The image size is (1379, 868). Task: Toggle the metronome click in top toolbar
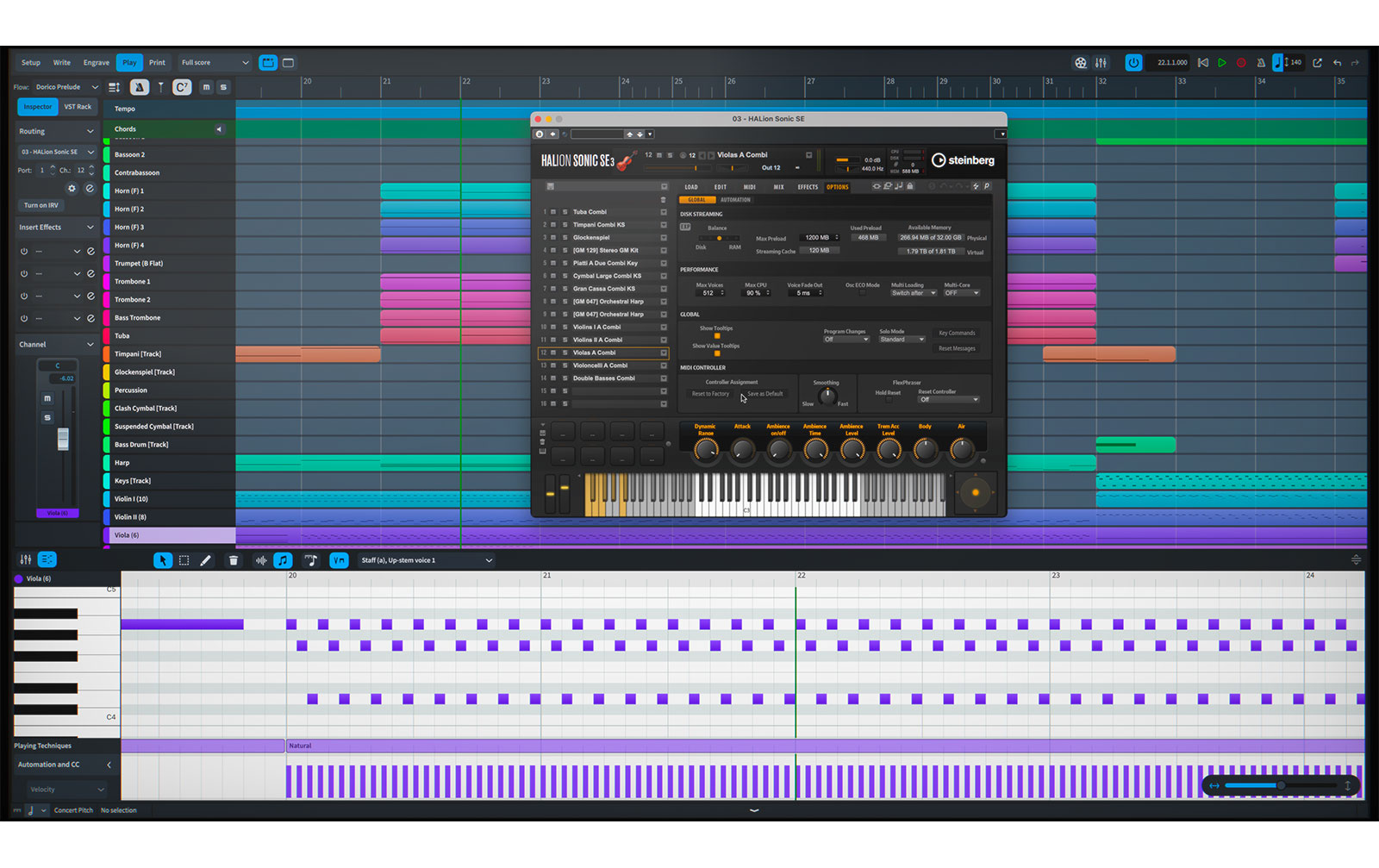pos(1261,63)
